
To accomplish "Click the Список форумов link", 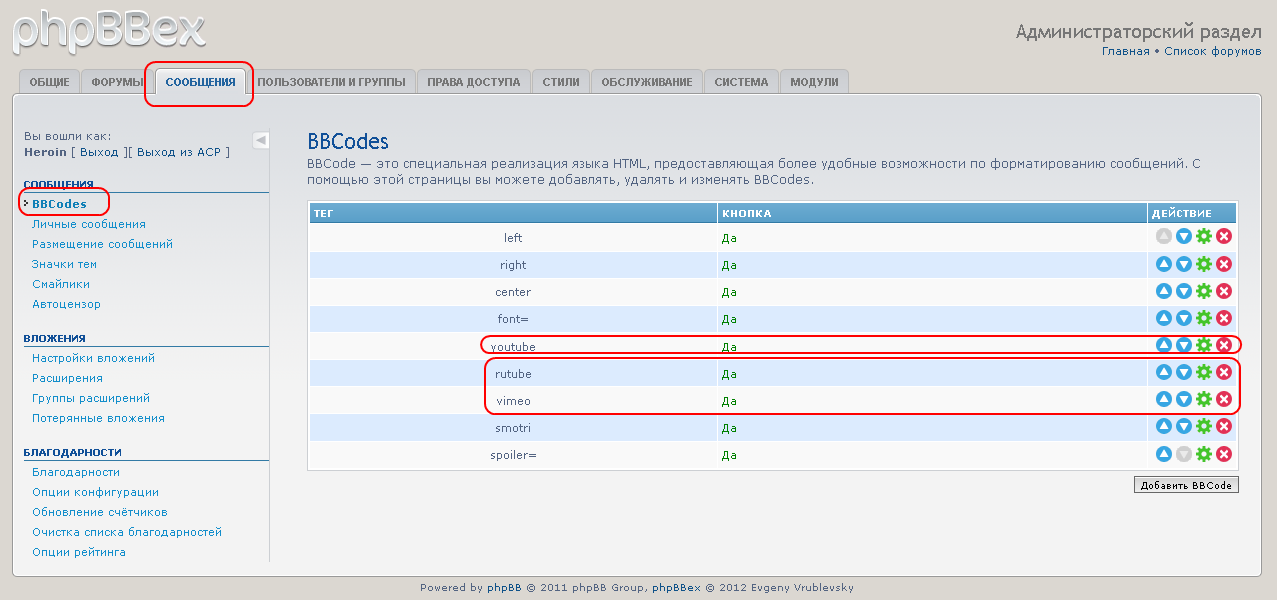I will click(1212, 51).
